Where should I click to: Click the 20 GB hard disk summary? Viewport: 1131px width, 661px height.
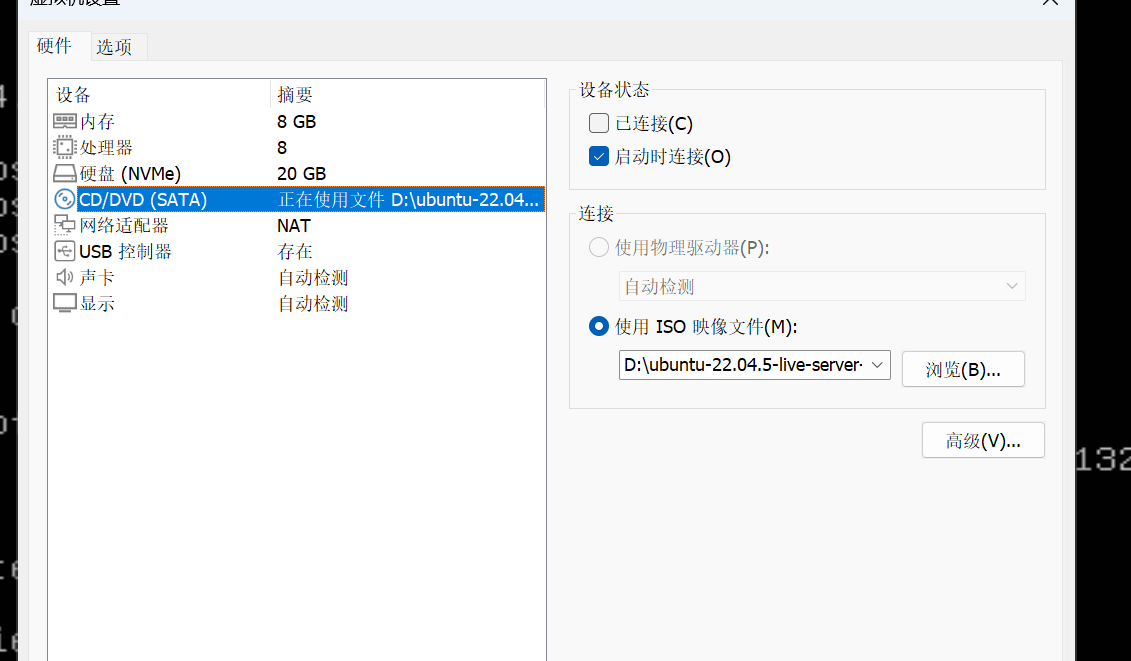[302, 173]
